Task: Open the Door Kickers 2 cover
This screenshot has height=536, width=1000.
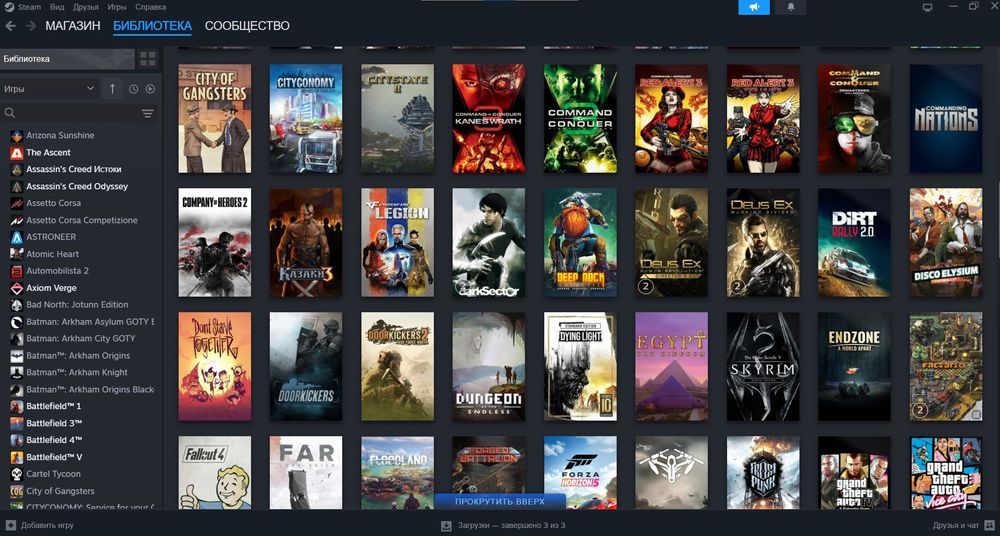Action: 397,366
